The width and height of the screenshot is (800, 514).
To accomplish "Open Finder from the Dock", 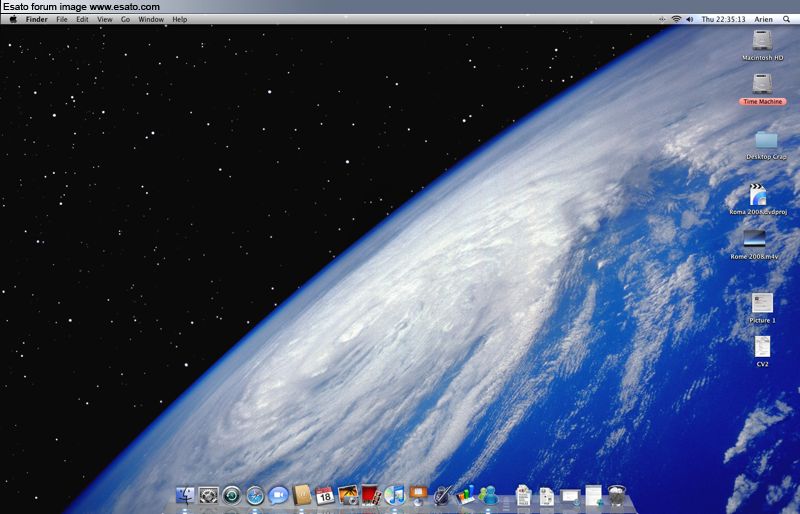I will pos(185,495).
